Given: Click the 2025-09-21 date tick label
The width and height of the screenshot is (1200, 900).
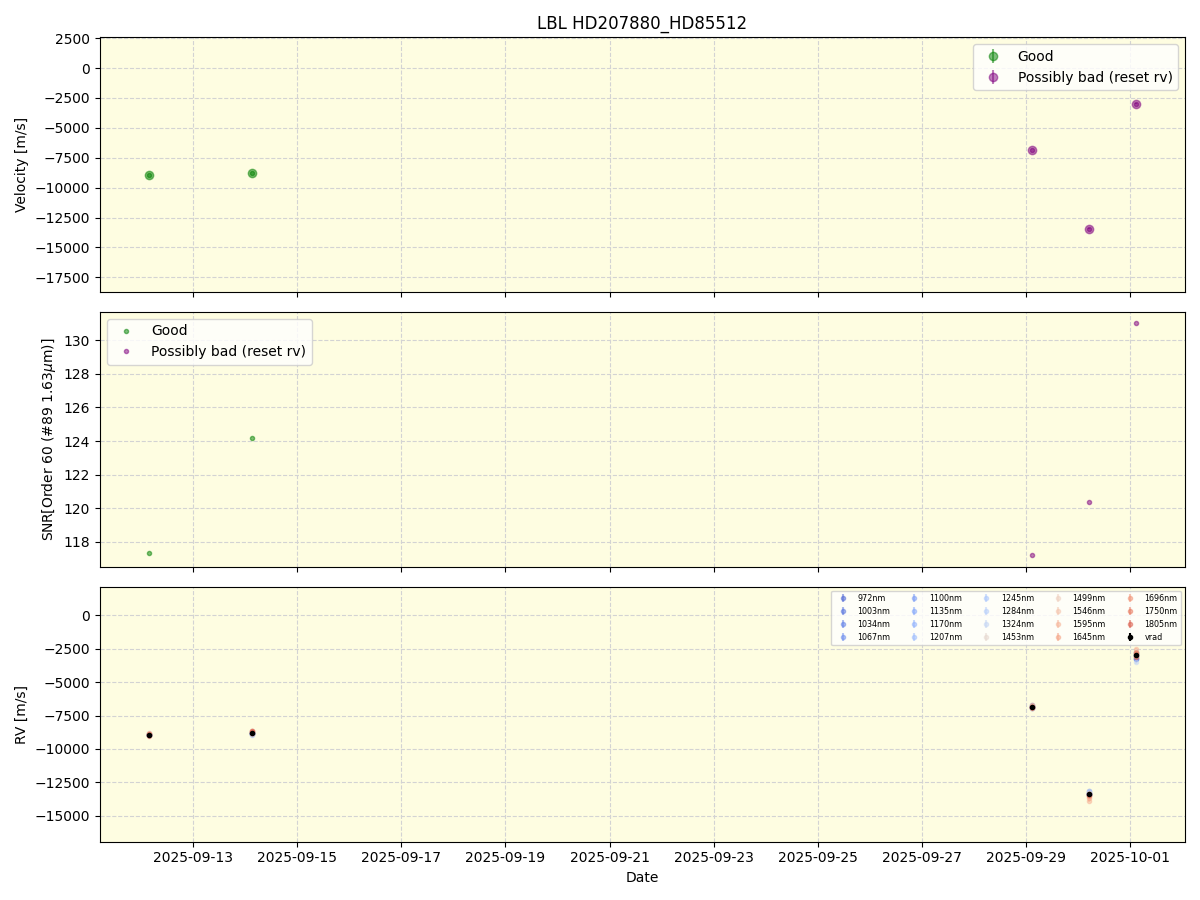Looking at the screenshot, I should coord(609,856).
